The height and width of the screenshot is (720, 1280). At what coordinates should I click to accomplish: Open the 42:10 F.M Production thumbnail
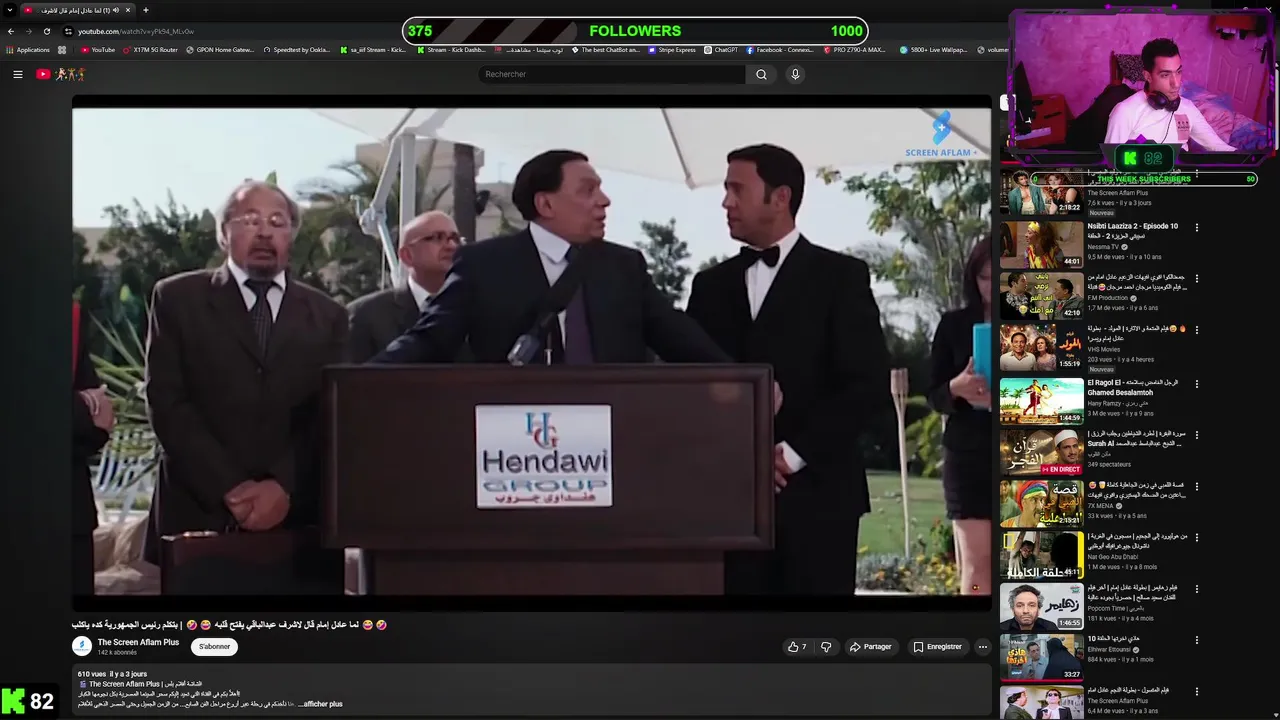[1041, 295]
